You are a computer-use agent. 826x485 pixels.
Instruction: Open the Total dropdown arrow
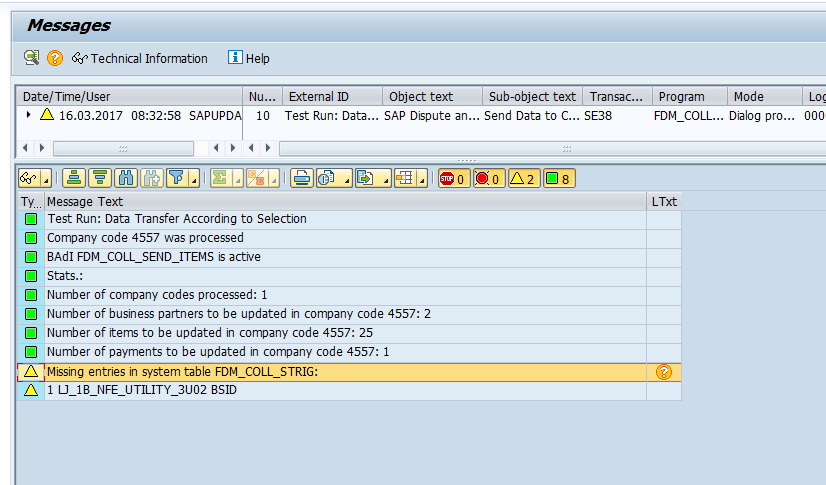(238, 180)
